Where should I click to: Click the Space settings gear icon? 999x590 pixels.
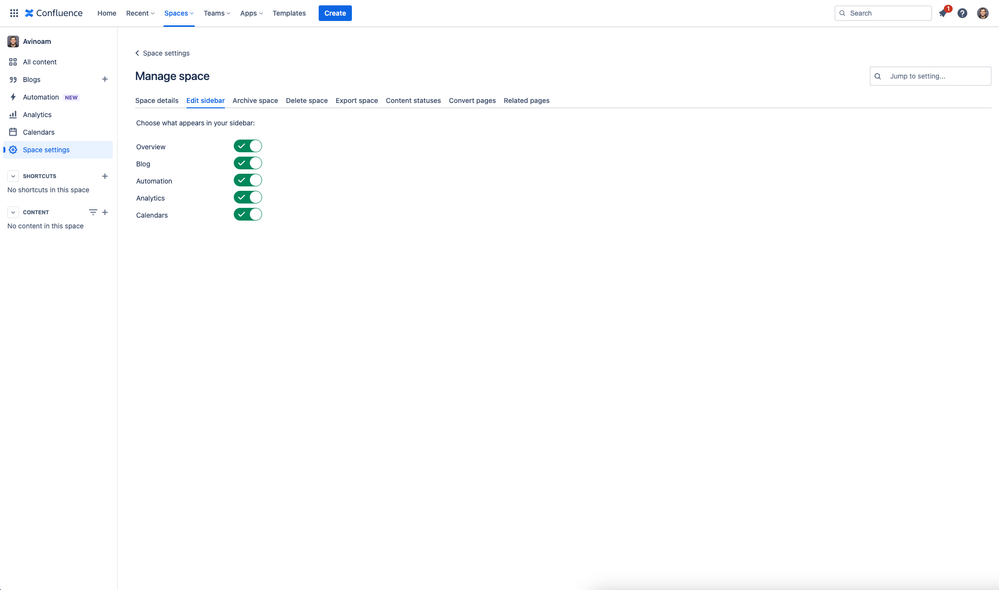click(15, 148)
